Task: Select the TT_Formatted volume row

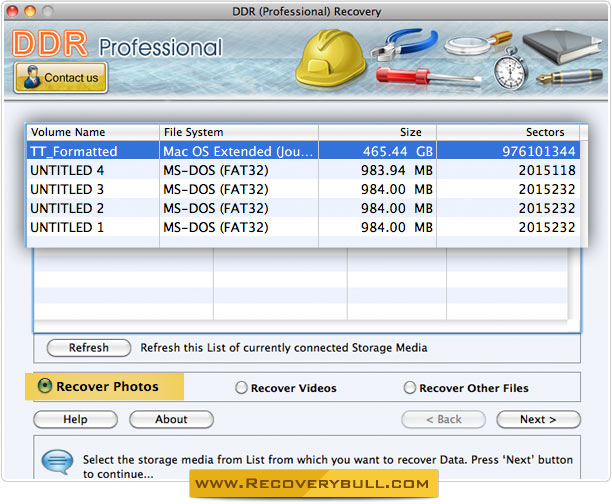Action: 303,151
